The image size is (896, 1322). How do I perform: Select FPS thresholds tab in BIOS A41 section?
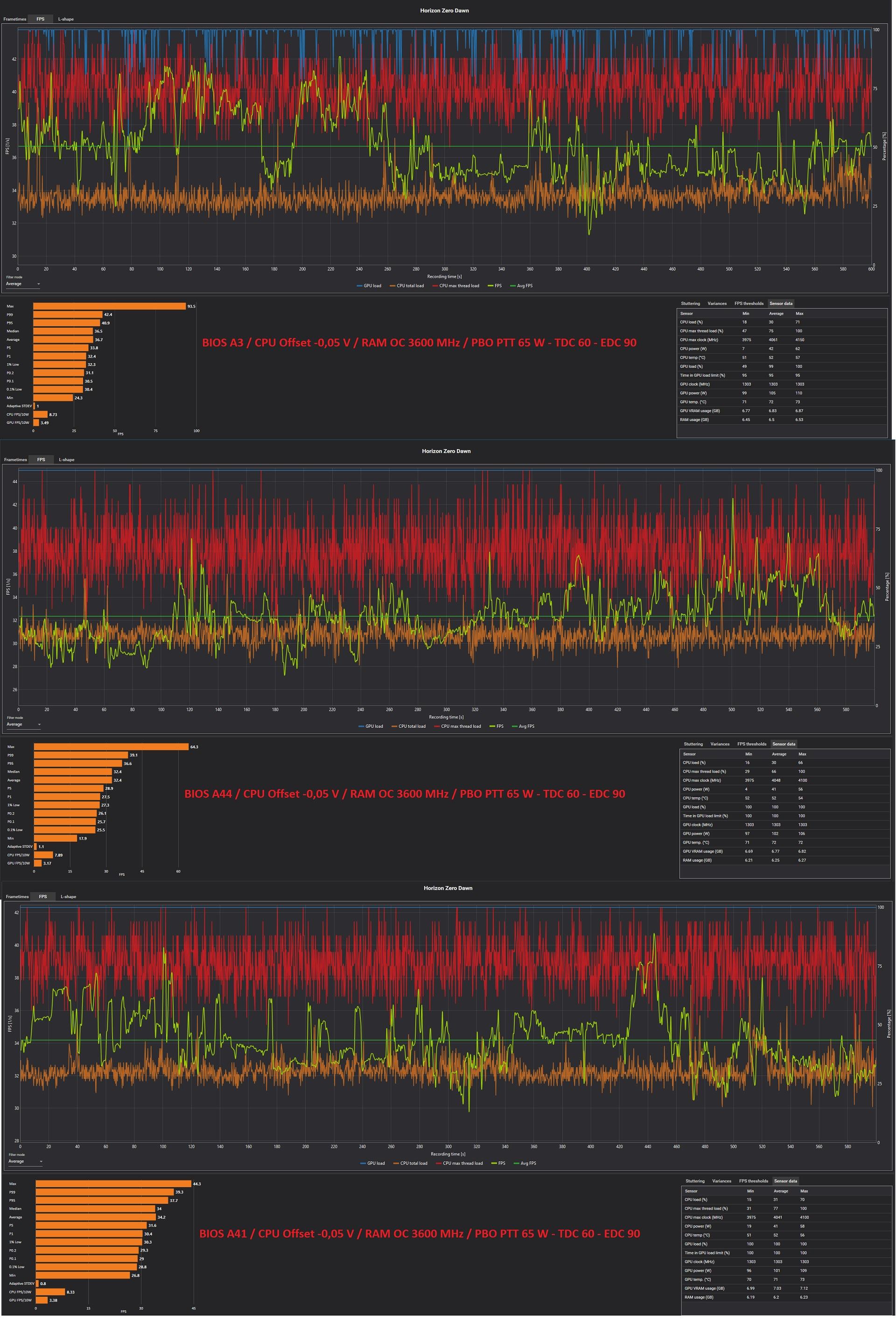tap(753, 1181)
